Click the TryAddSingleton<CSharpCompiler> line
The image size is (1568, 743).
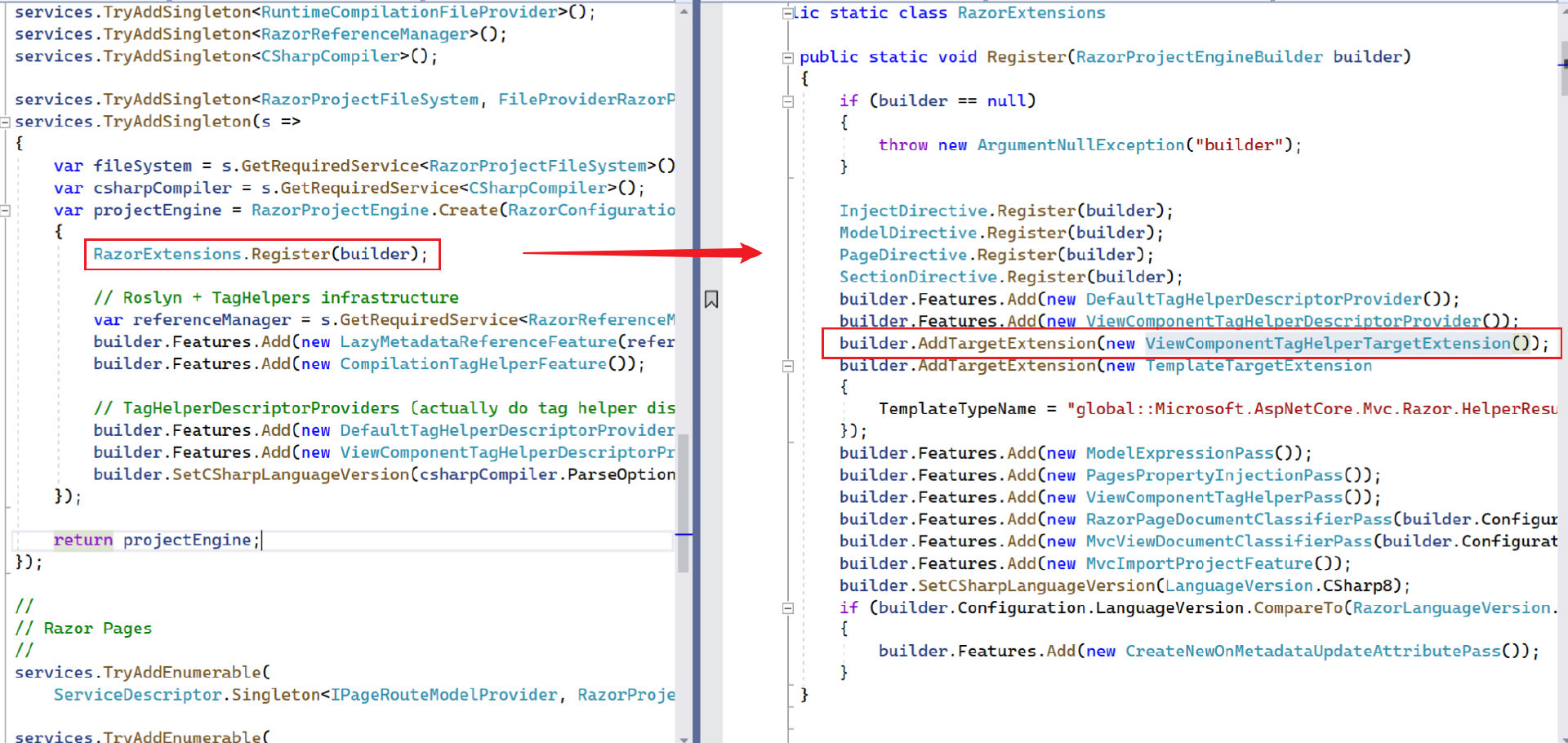point(226,56)
